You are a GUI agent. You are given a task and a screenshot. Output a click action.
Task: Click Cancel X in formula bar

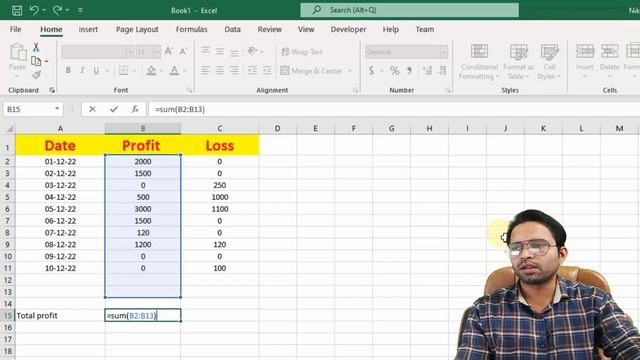pos(92,109)
